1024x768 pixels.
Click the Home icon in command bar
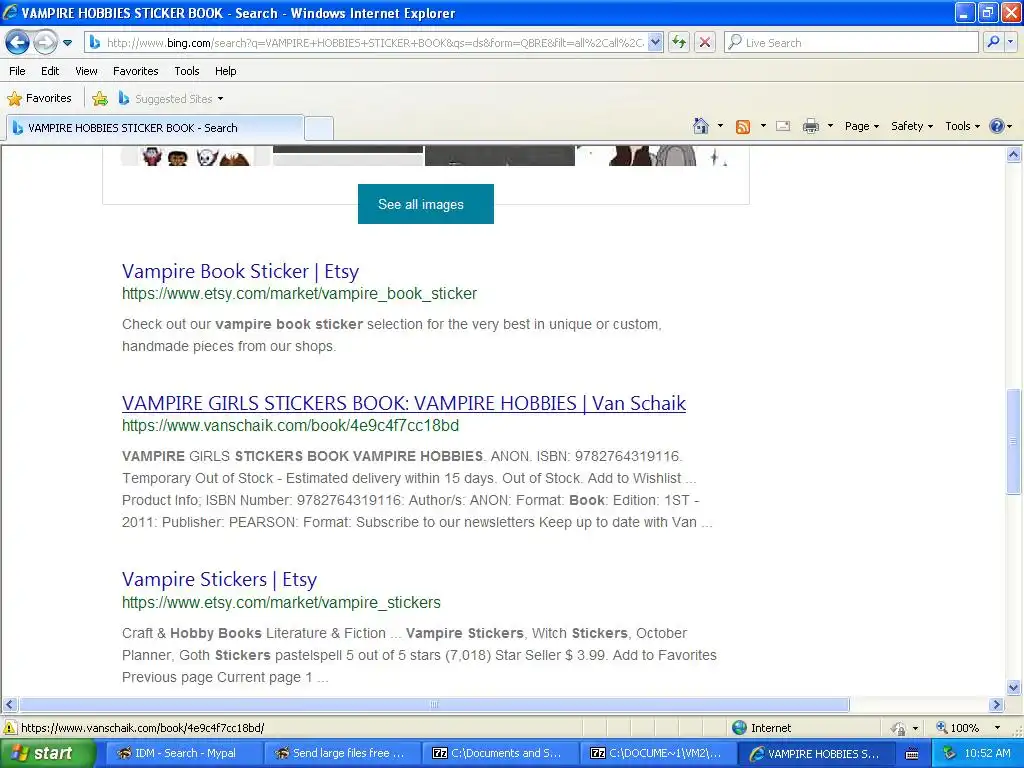[701, 126]
